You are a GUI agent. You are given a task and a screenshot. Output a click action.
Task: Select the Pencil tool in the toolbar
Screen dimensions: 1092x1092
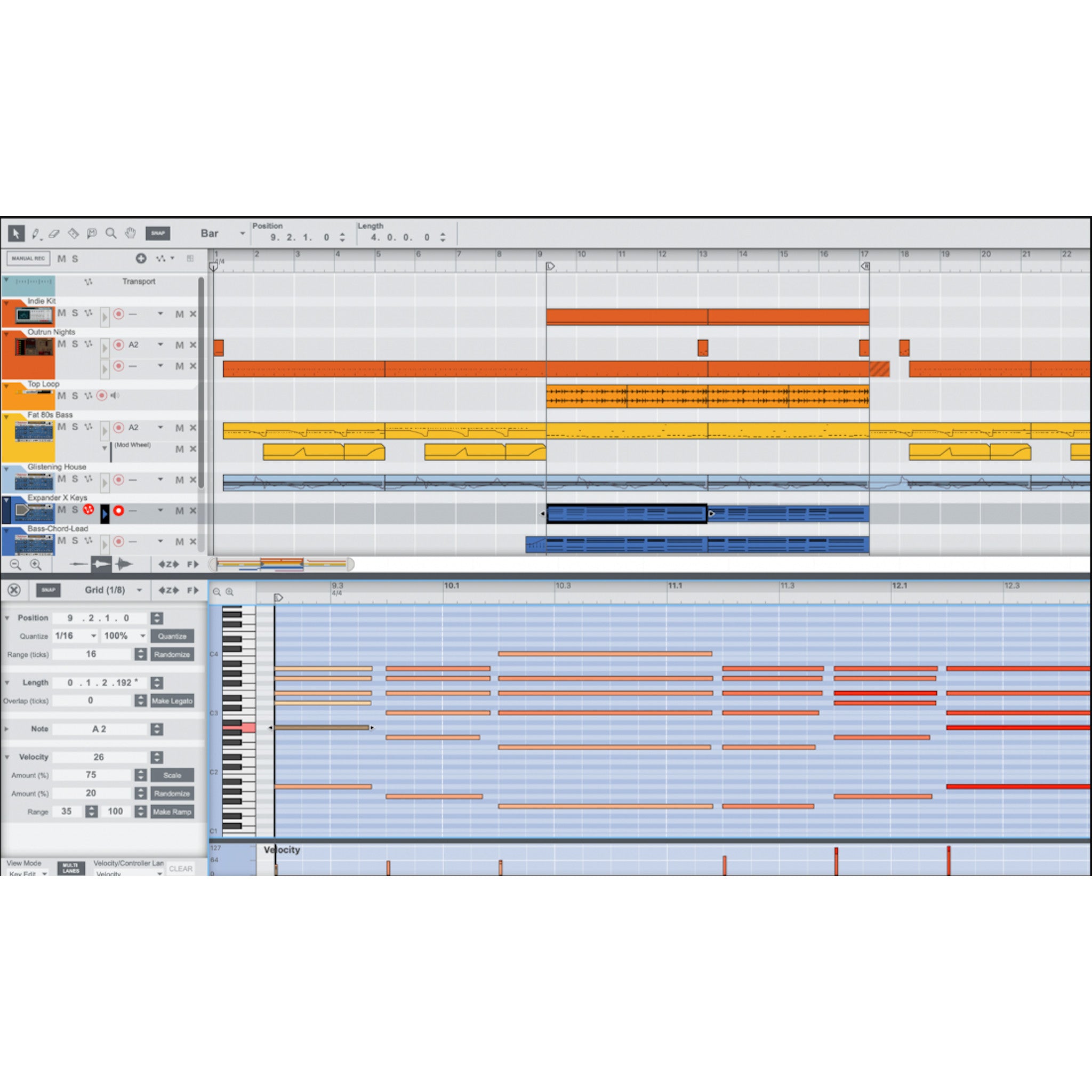(x=36, y=234)
